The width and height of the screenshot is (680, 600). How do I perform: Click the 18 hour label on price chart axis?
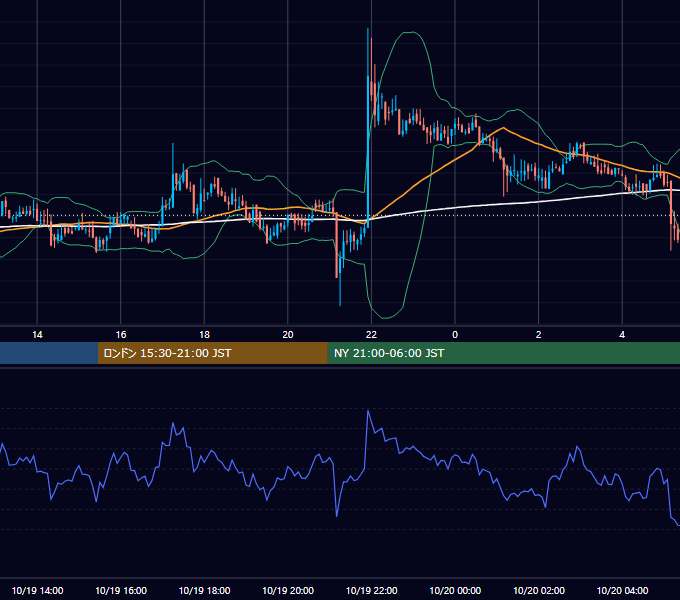tap(204, 335)
